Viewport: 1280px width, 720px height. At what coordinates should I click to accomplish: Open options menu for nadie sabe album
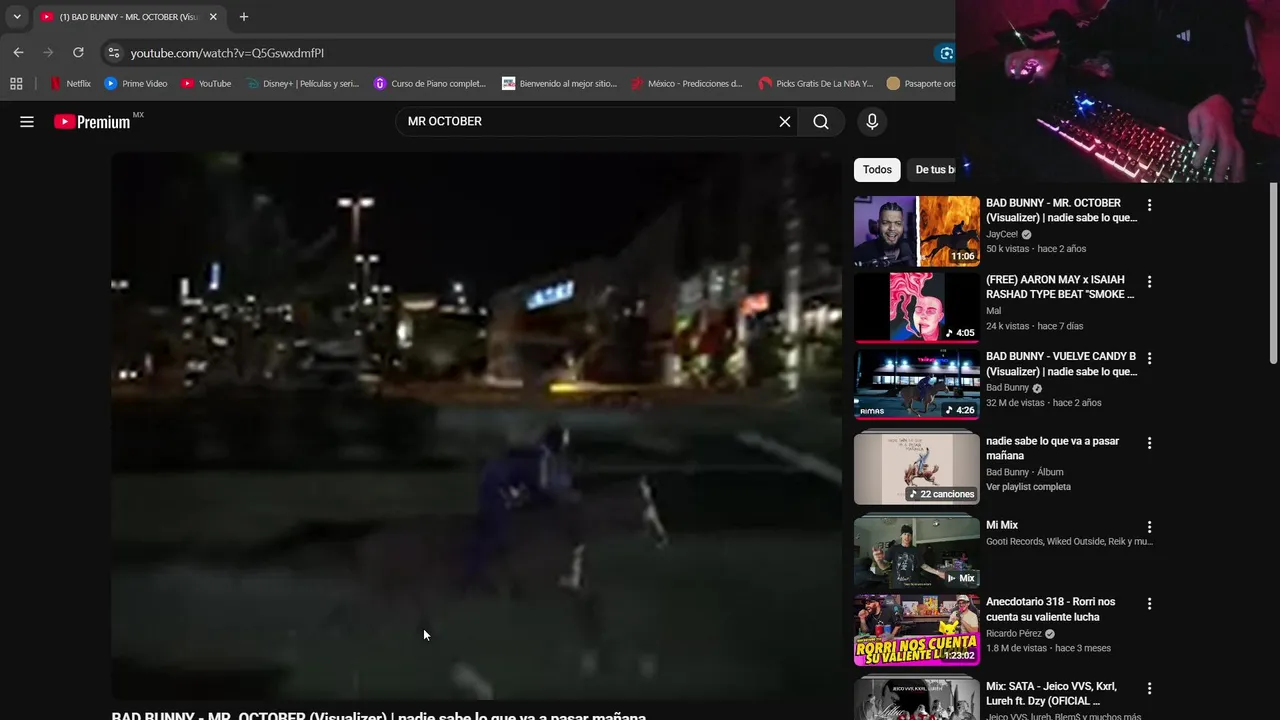click(1149, 443)
